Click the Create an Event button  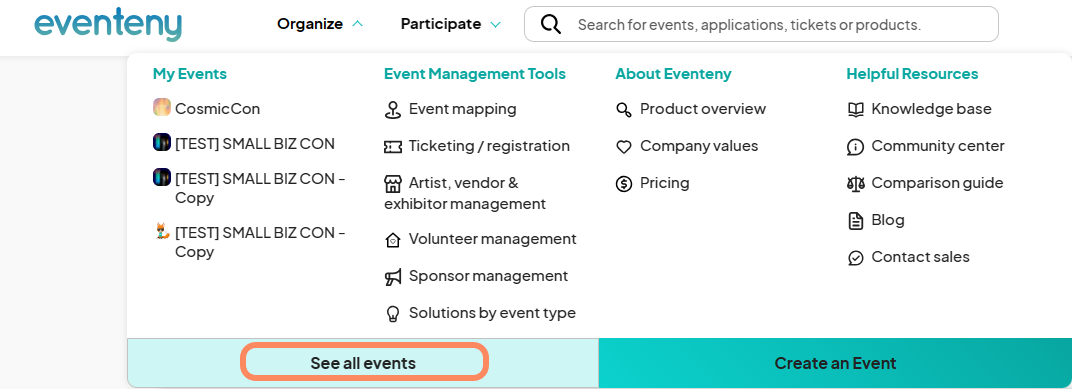point(835,363)
